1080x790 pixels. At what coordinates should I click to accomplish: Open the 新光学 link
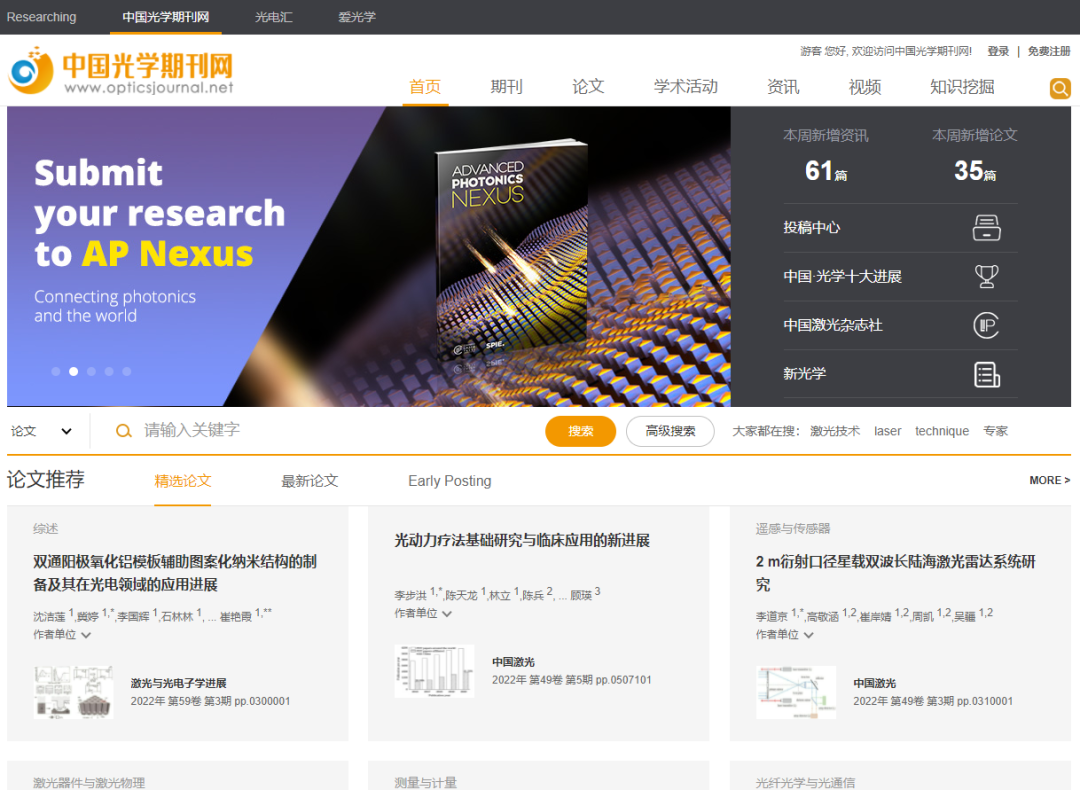804,374
